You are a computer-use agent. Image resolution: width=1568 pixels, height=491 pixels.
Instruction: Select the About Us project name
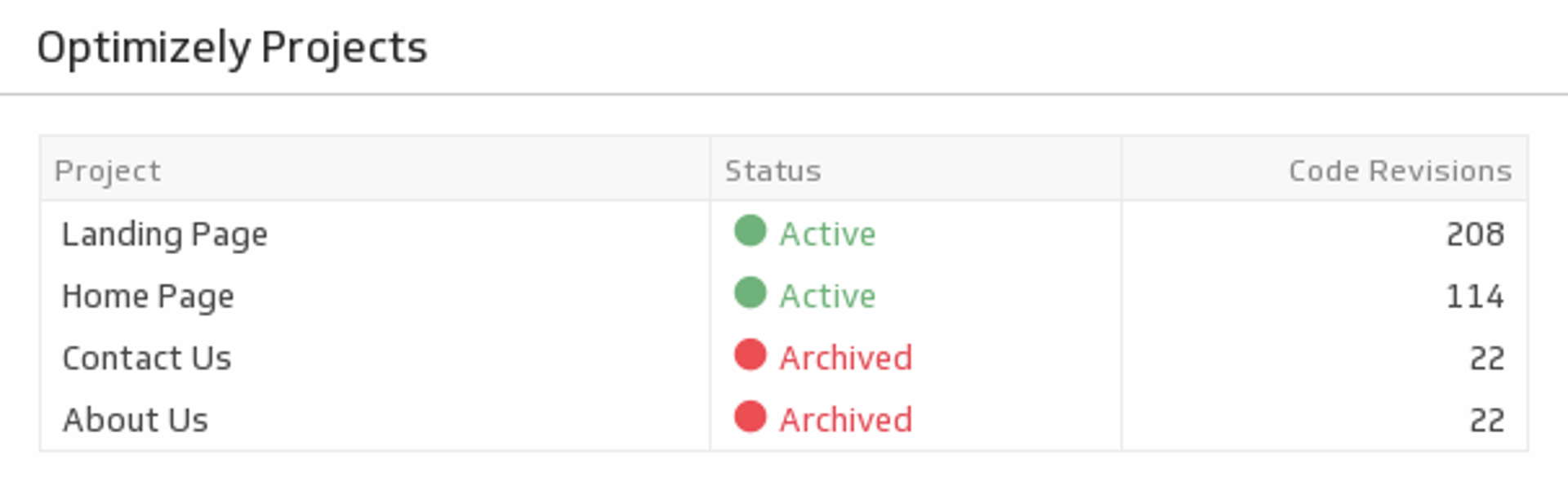point(136,420)
